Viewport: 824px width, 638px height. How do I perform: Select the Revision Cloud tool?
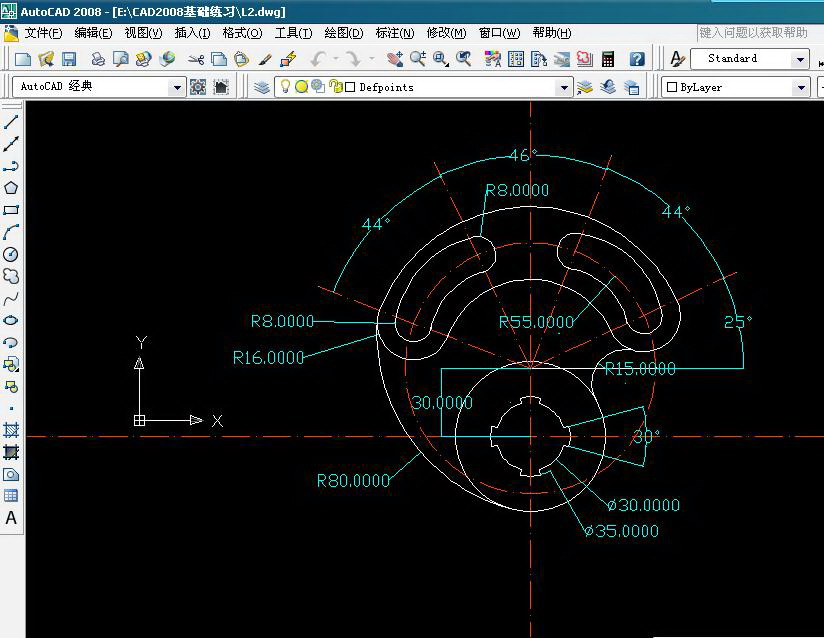pyautogui.click(x=11, y=276)
